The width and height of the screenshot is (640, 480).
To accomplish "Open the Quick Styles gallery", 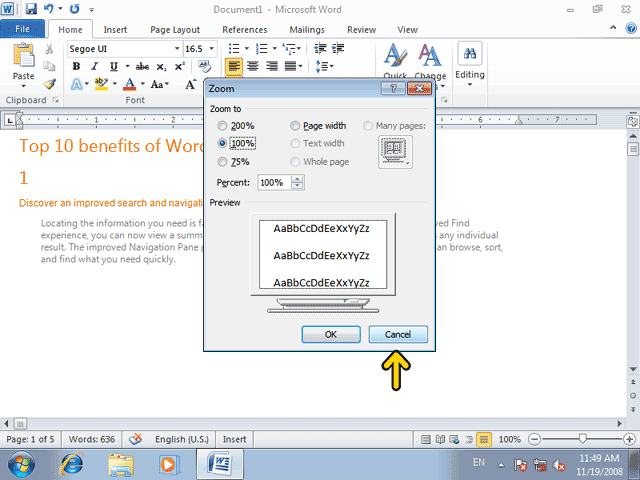I will (x=395, y=60).
